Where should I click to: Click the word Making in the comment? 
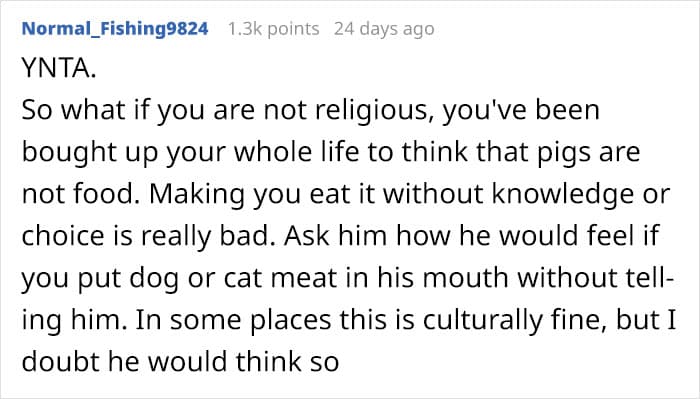197,194
